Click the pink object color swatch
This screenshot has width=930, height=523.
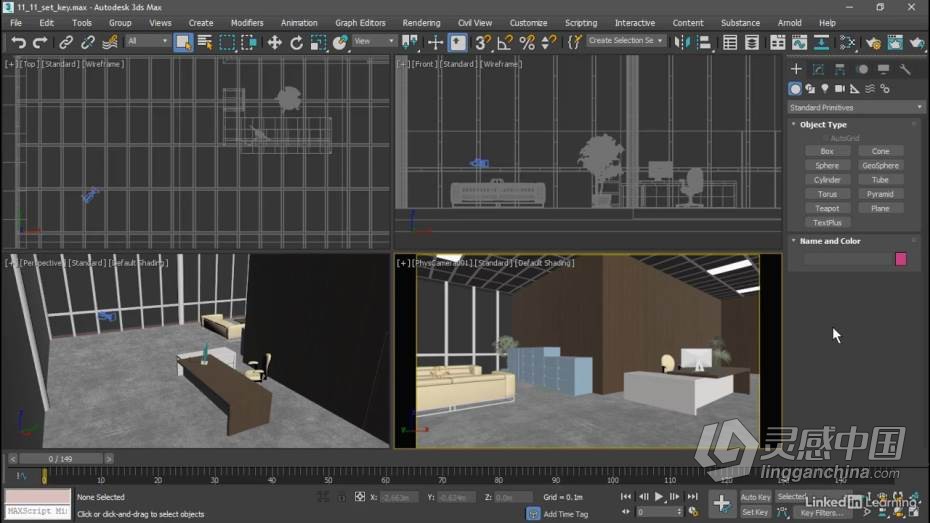[900, 259]
